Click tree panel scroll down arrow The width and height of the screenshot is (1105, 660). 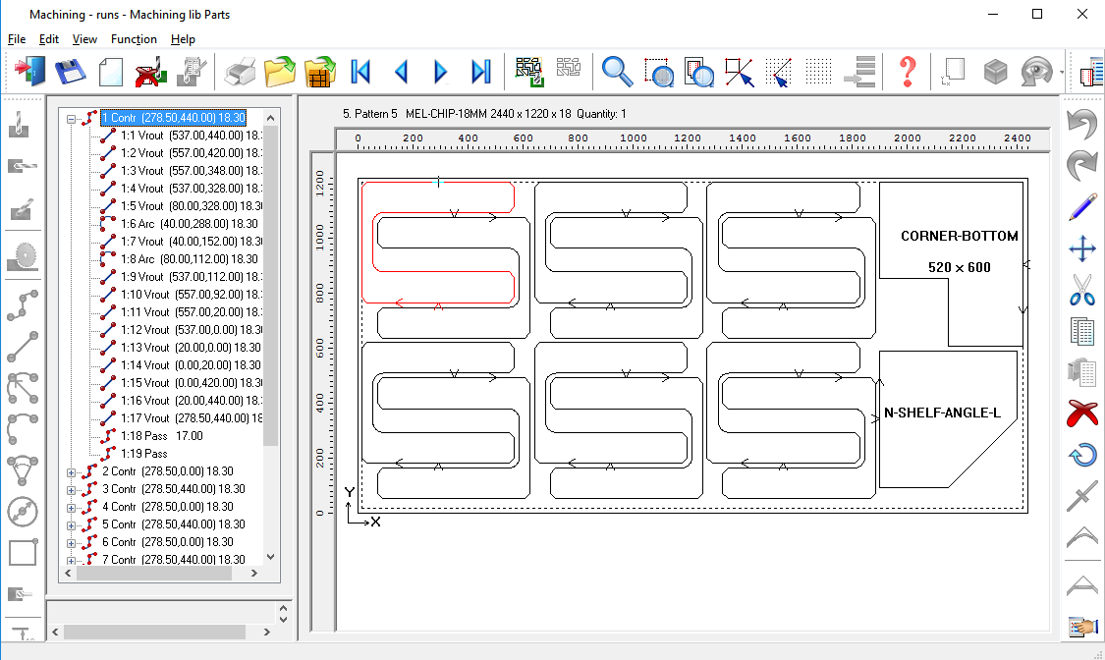[271, 557]
